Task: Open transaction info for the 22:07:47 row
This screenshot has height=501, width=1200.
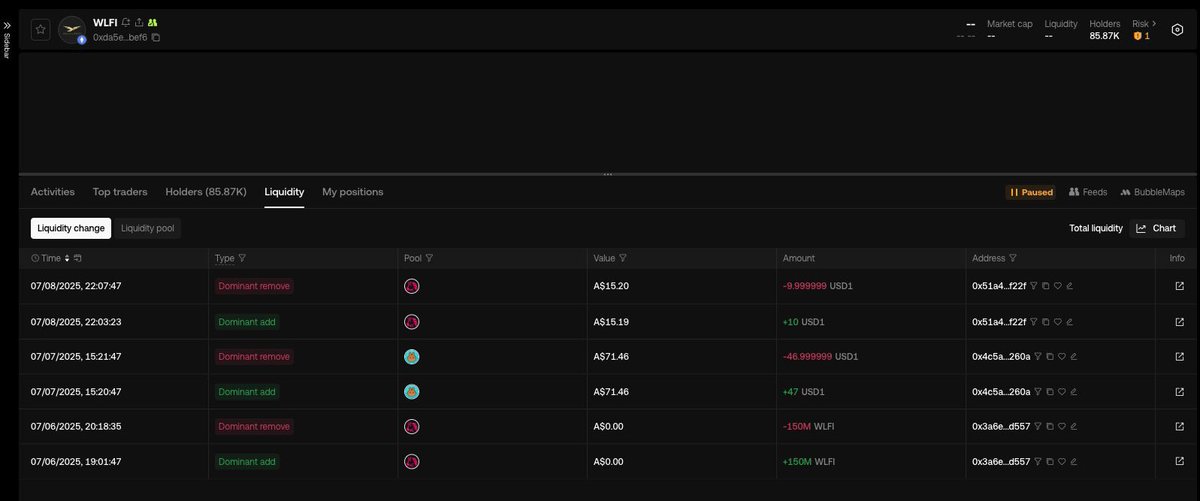Action: [x=1179, y=286]
